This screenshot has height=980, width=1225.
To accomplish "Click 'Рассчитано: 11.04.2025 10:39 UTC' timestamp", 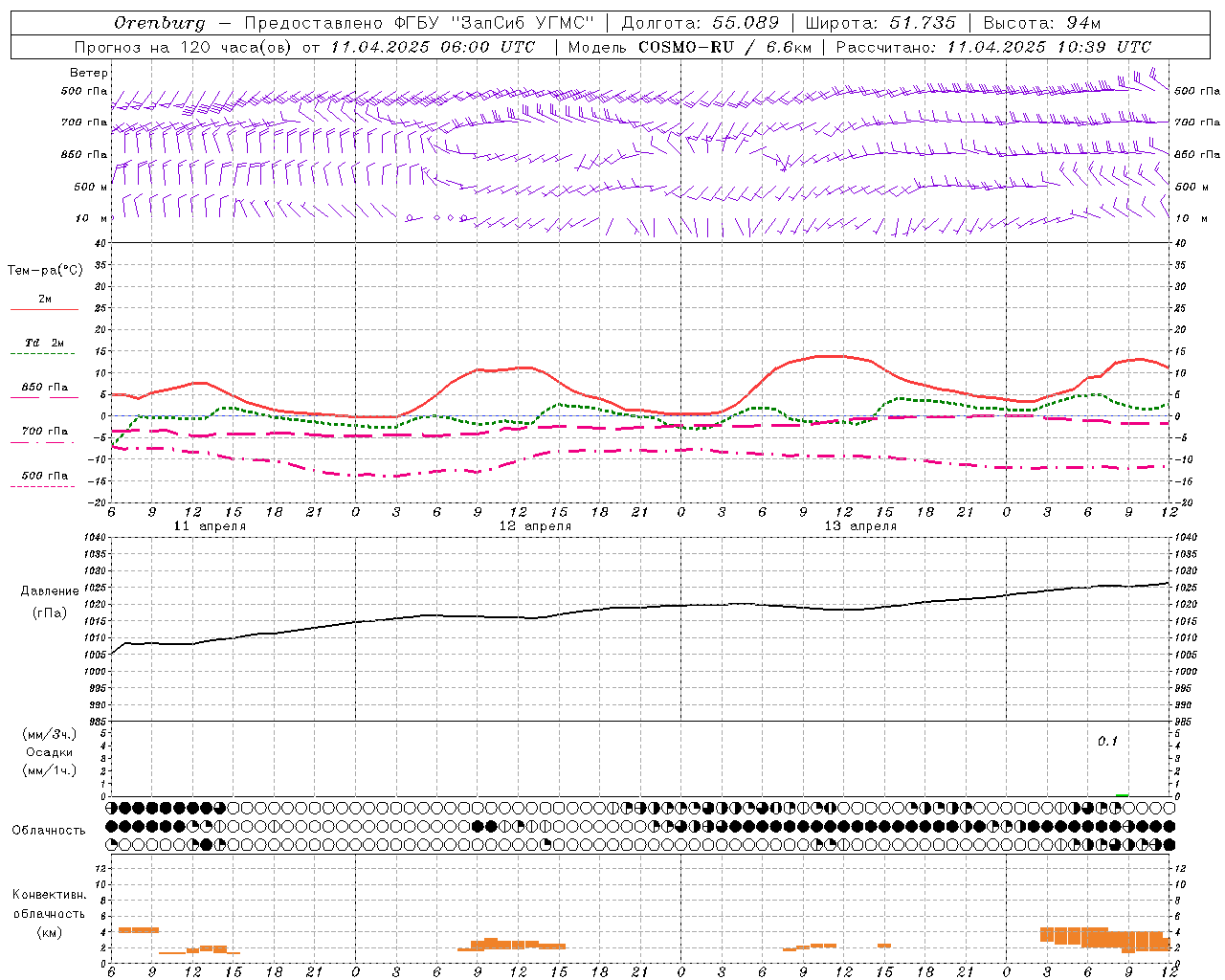I will pos(993,47).
